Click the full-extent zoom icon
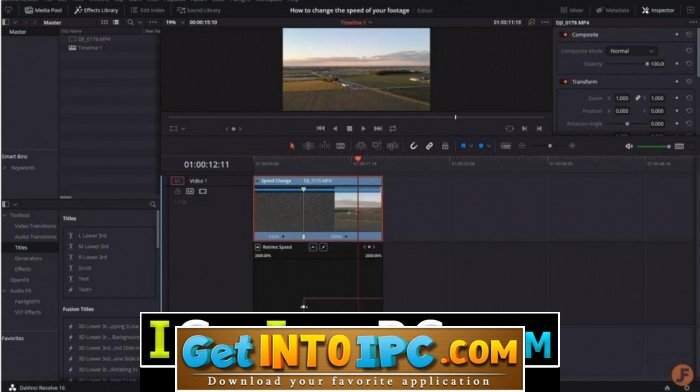The image size is (700, 392). tap(505, 146)
